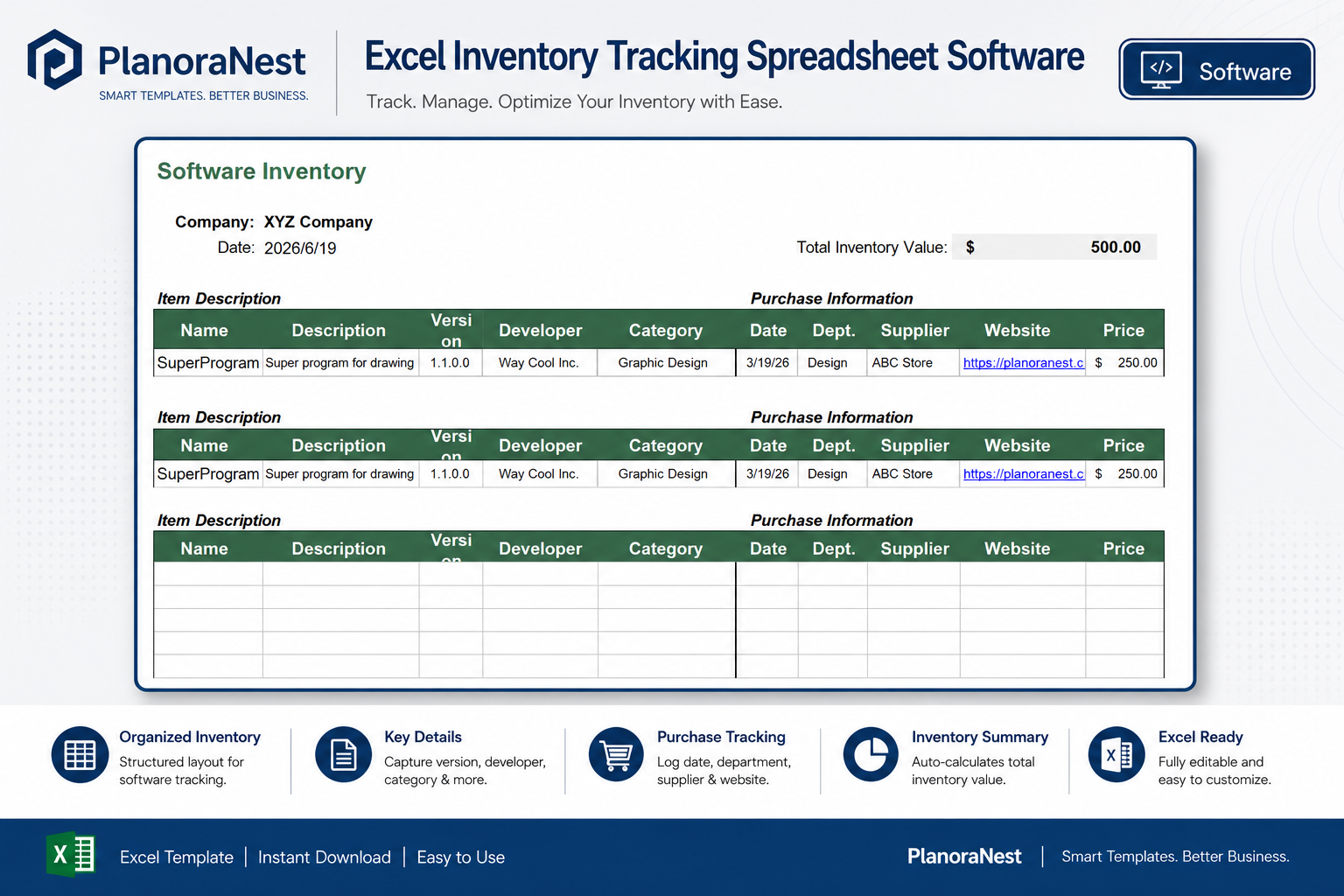The image size is (1344, 896).
Task: Select Graphic Design cell in first table
Action: [666, 362]
